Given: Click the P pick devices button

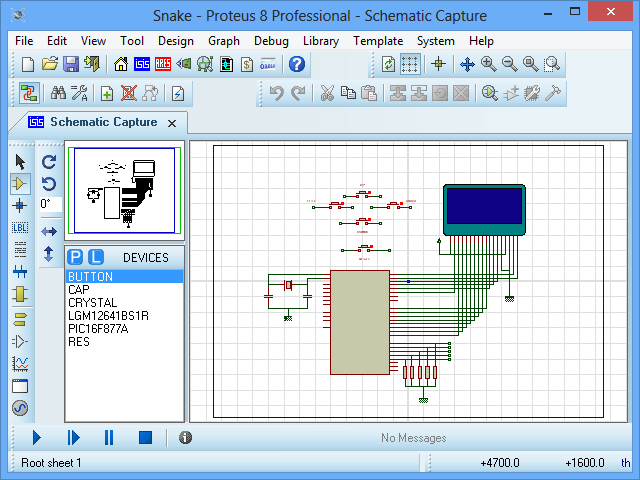Looking at the screenshot, I should [x=75, y=257].
